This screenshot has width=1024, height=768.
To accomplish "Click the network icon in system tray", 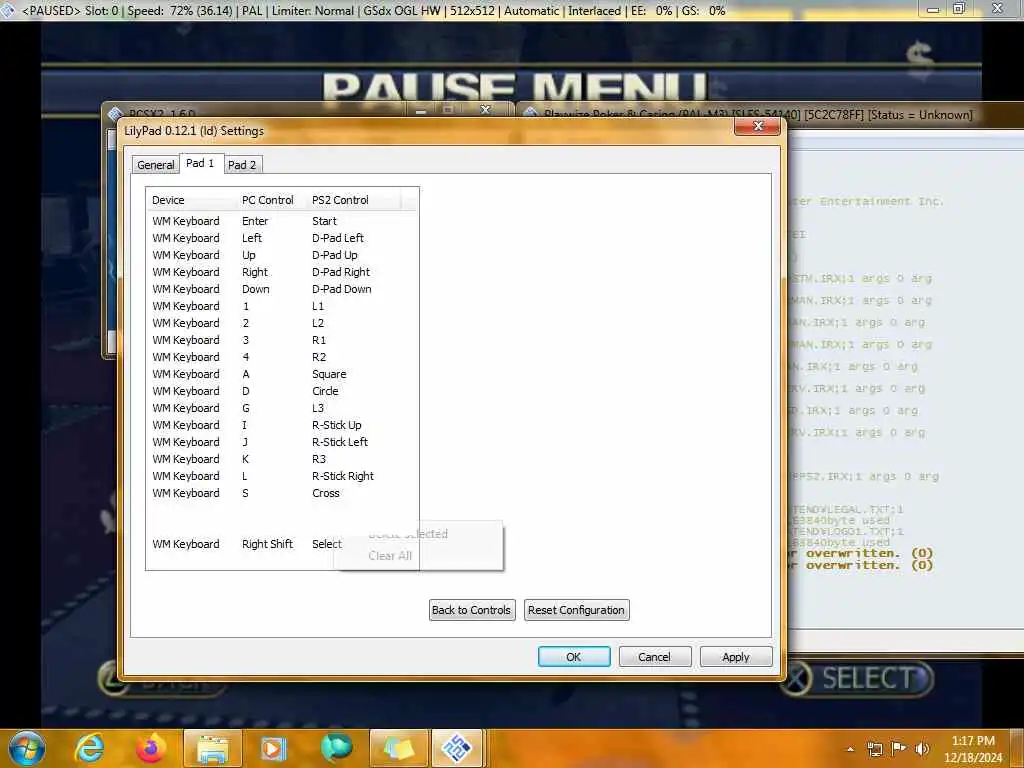I will (874, 749).
